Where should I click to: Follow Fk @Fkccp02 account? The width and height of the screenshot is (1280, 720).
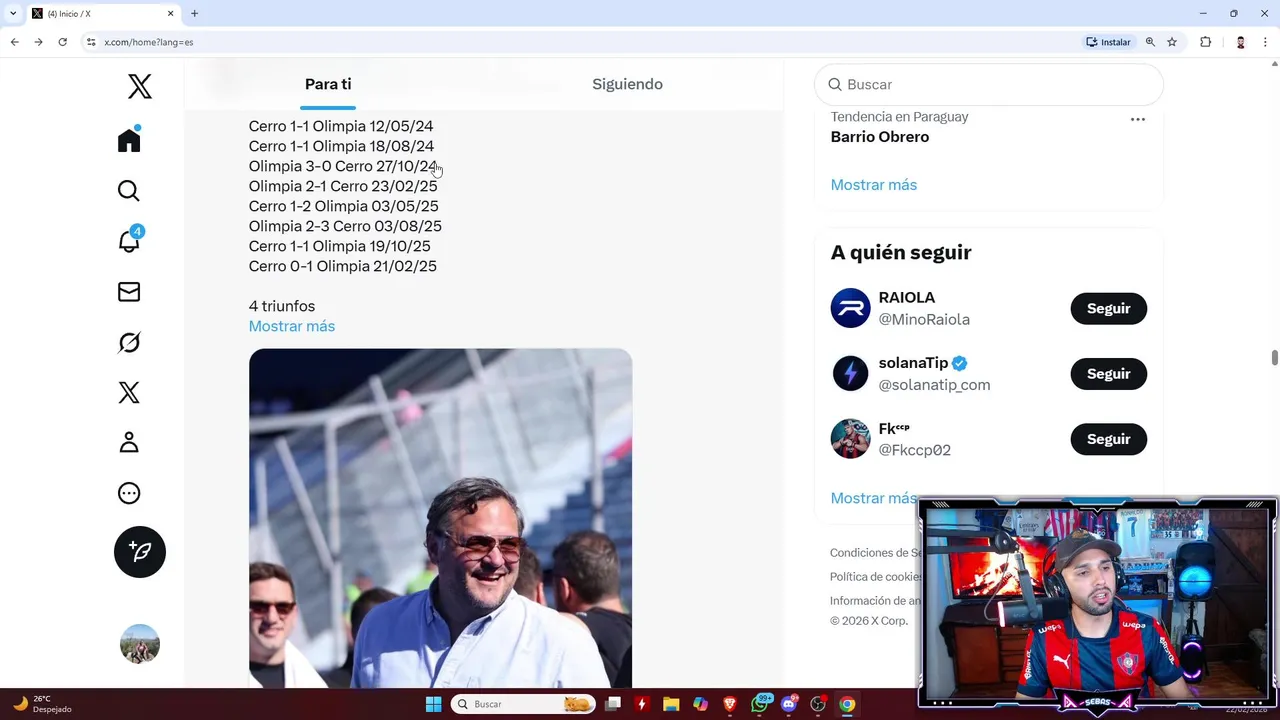(1108, 439)
